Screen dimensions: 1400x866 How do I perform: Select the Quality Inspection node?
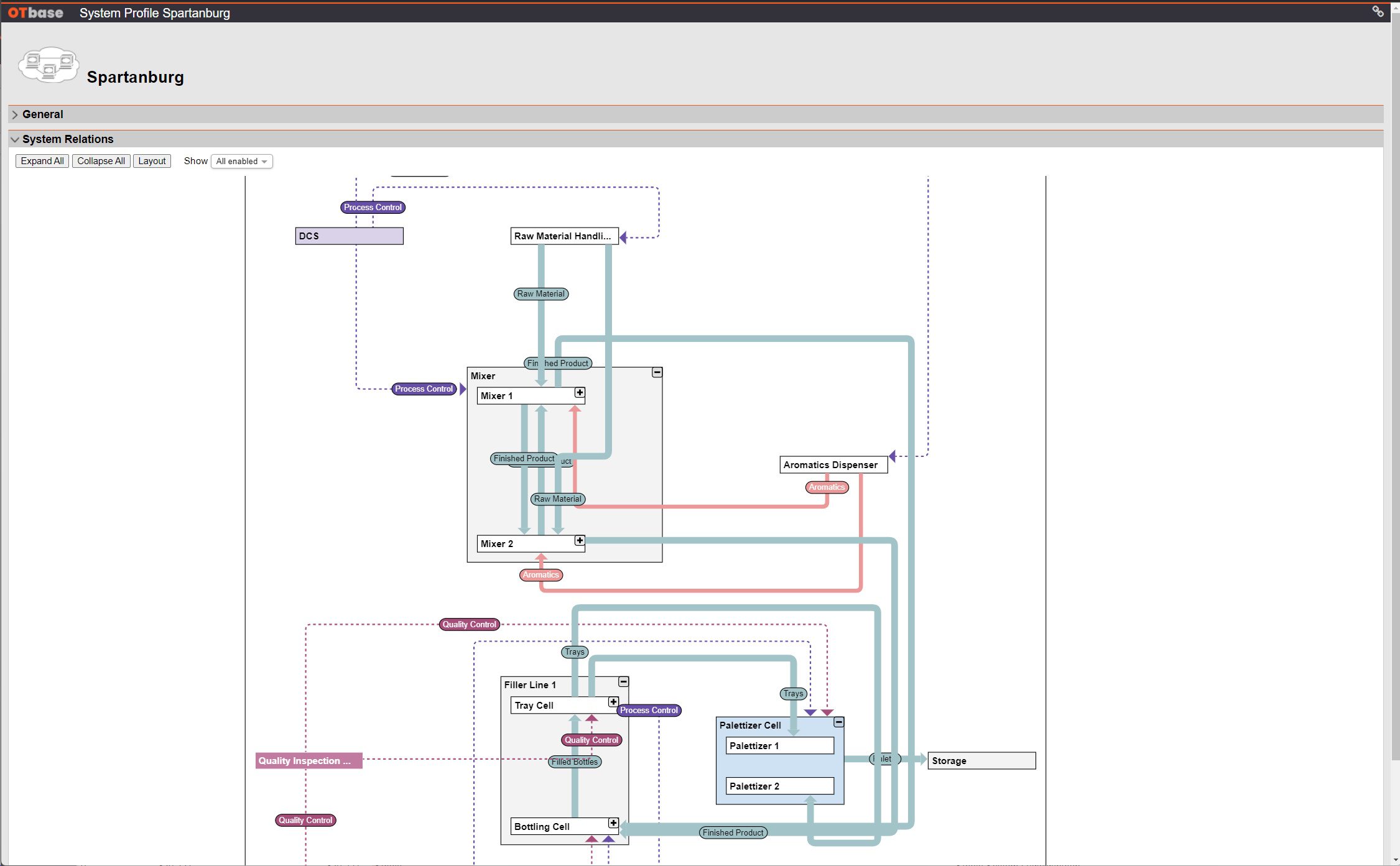point(308,761)
